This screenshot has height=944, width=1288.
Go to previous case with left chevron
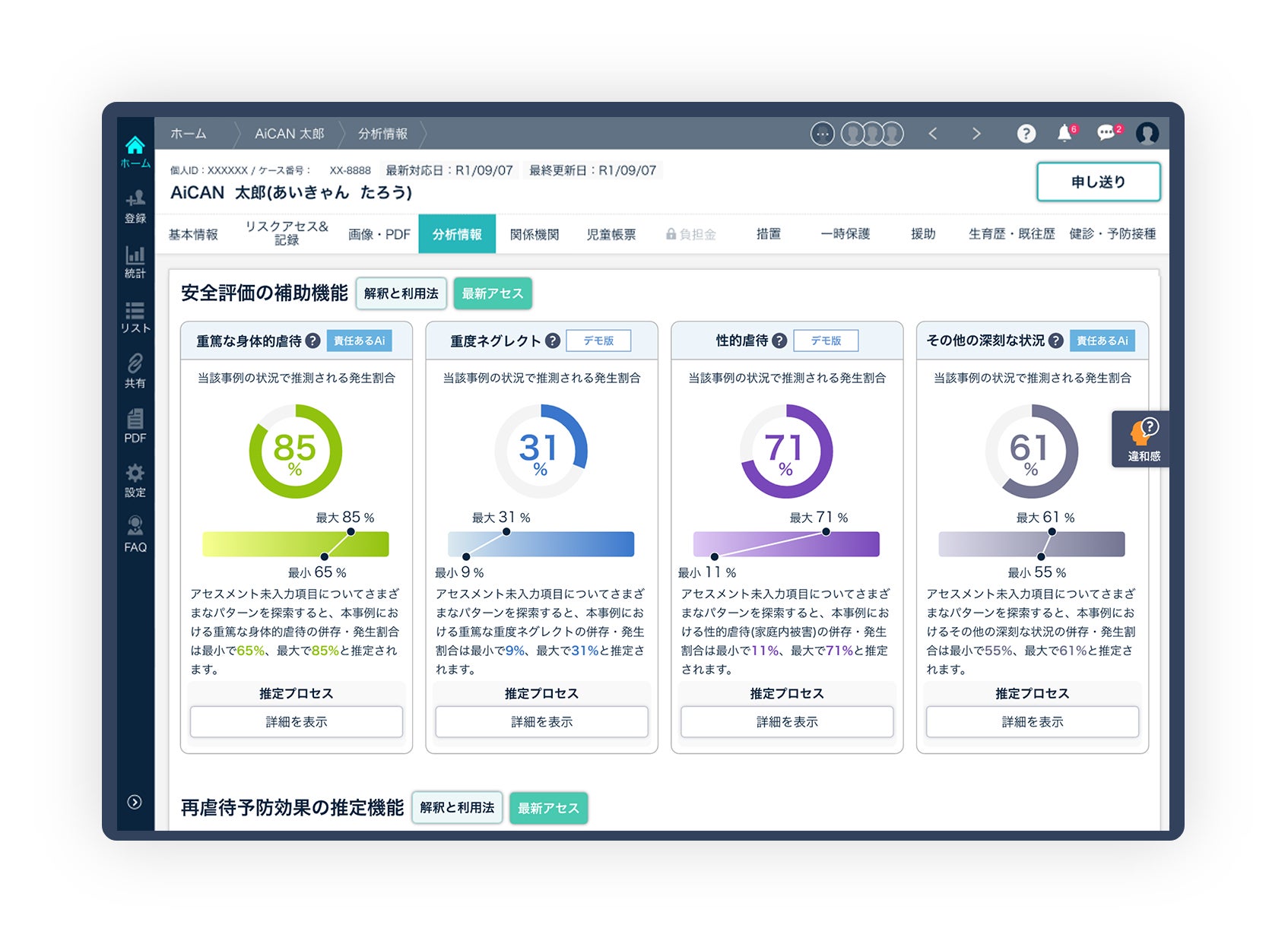[933, 134]
